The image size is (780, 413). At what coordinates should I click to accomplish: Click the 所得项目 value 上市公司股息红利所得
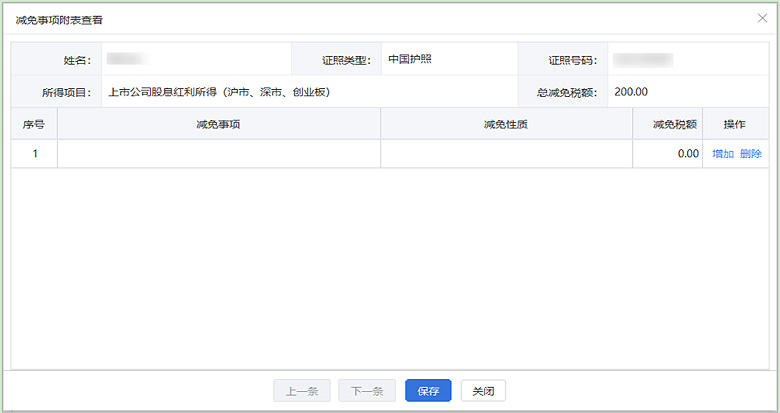(x=219, y=92)
